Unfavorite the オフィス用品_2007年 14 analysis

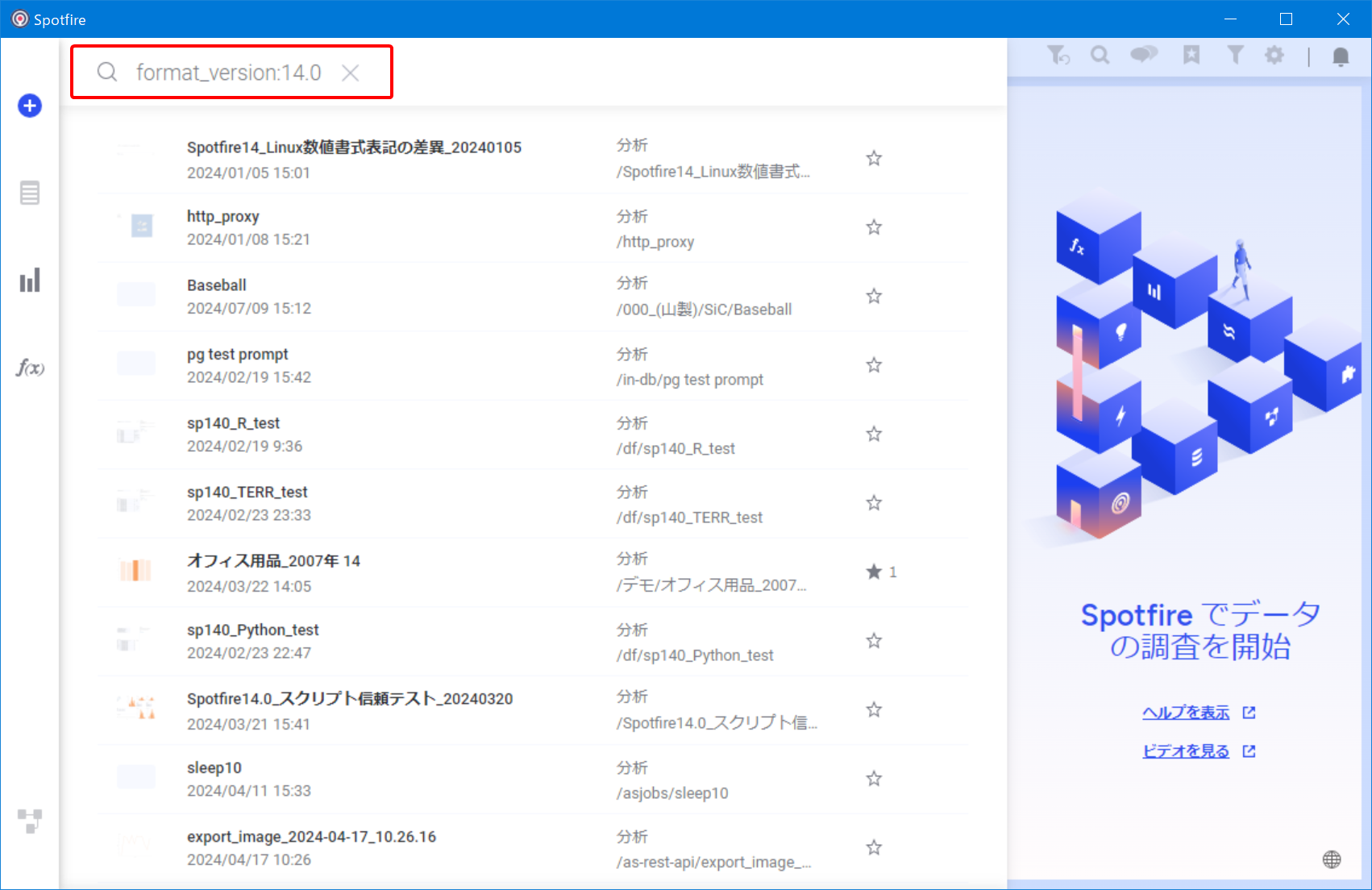click(x=874, y=572)
